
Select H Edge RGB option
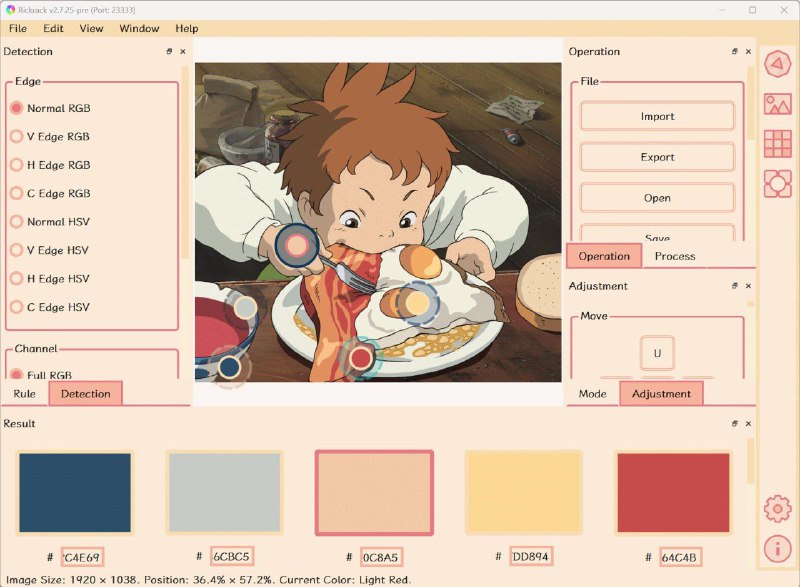coord(51,165)
